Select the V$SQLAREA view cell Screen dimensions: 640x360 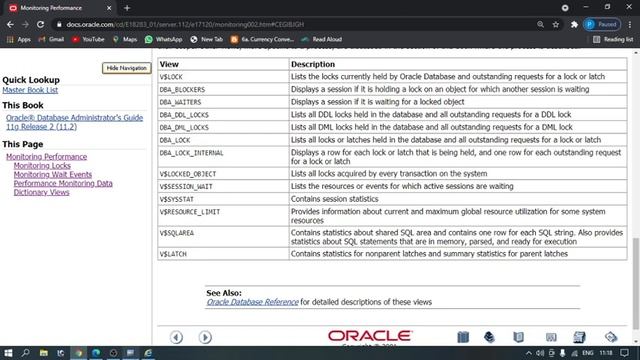click(x=223, y=237)
